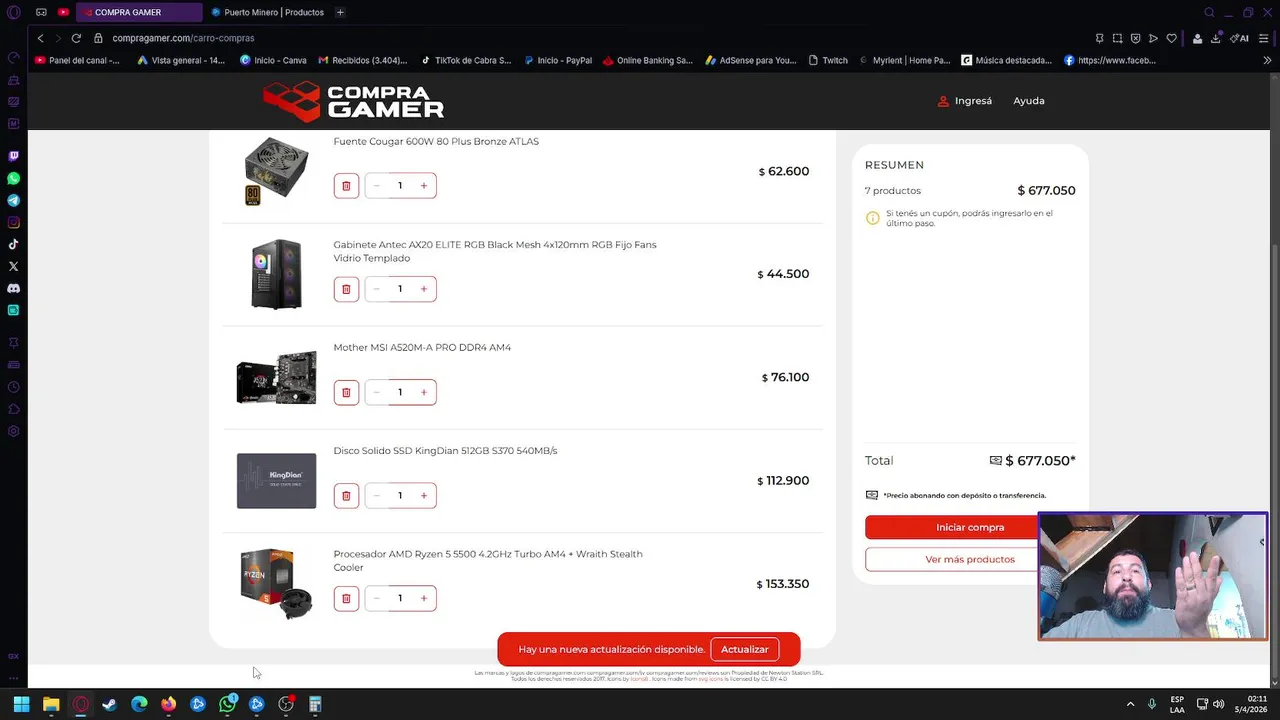
Task: Open the Opera GX main menu
Action: [13, 12]
